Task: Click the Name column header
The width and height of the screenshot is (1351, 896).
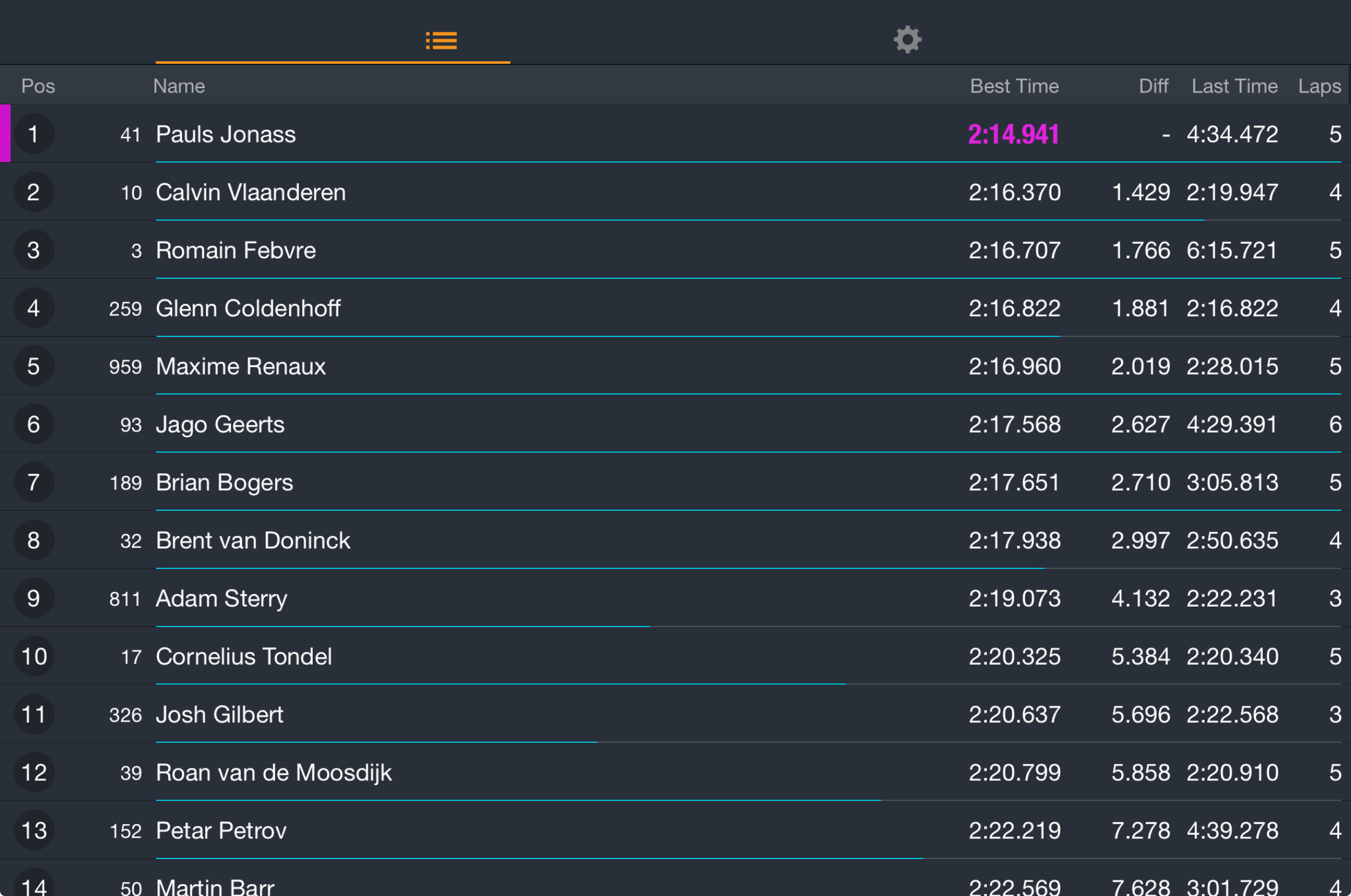Action: coord(179,86)
